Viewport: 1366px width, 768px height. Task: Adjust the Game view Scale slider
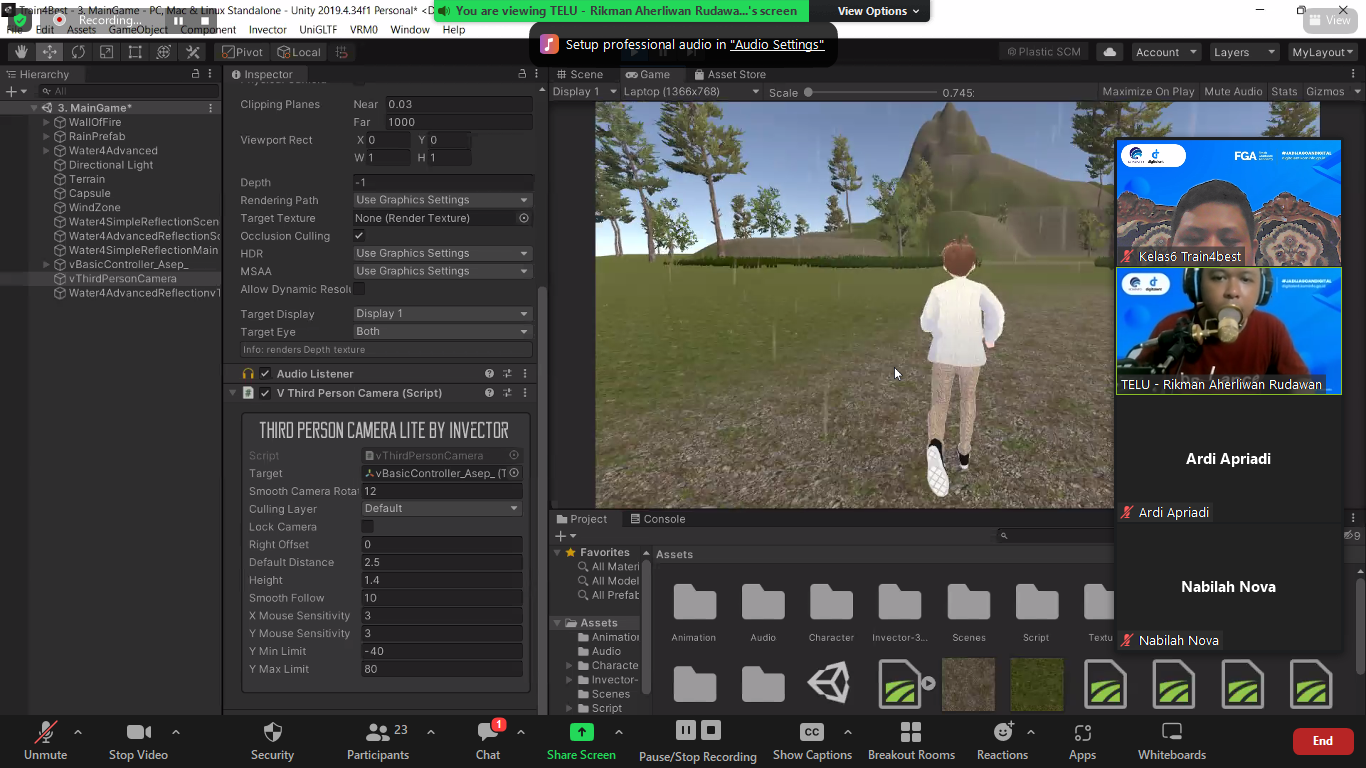(x=808, y=92)
